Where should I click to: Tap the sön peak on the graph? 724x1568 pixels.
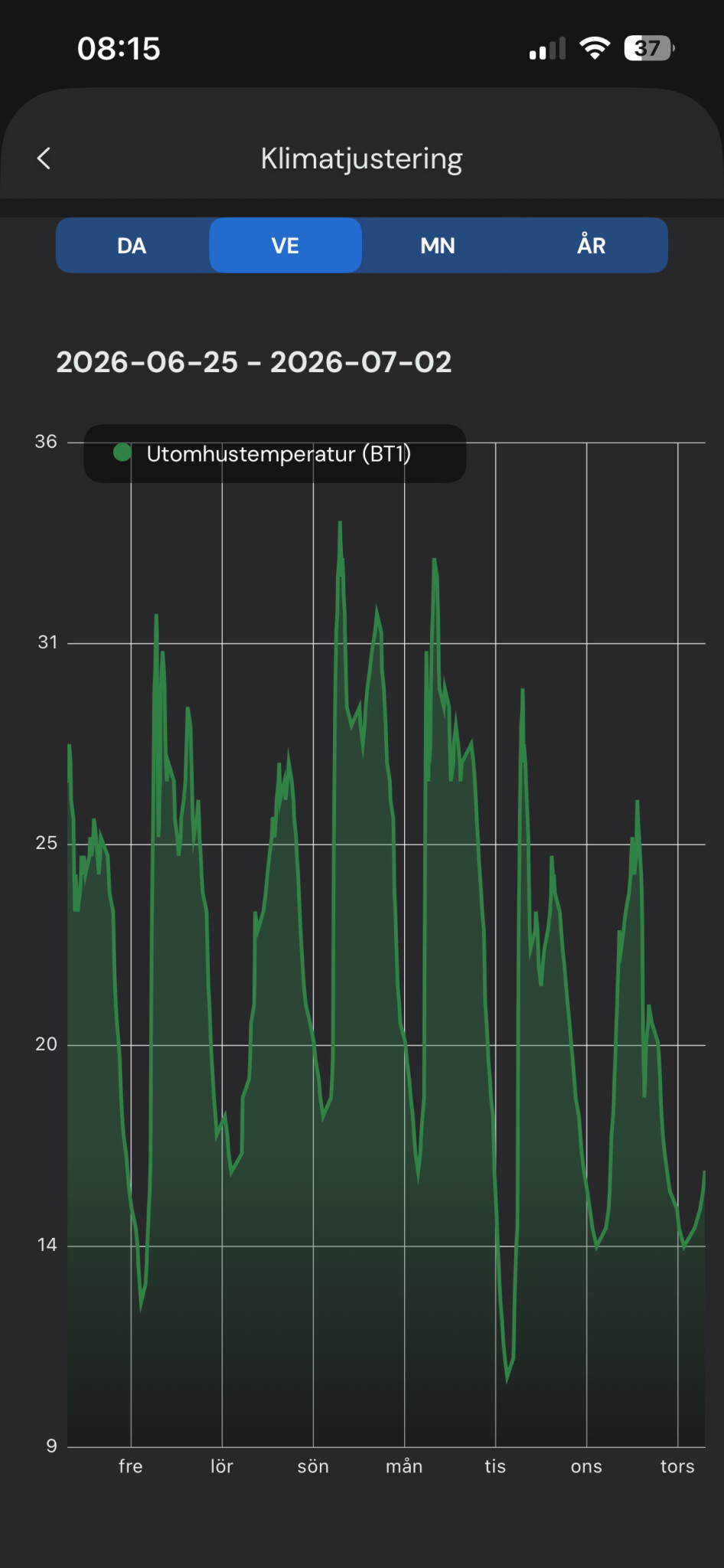click(340, 524)
